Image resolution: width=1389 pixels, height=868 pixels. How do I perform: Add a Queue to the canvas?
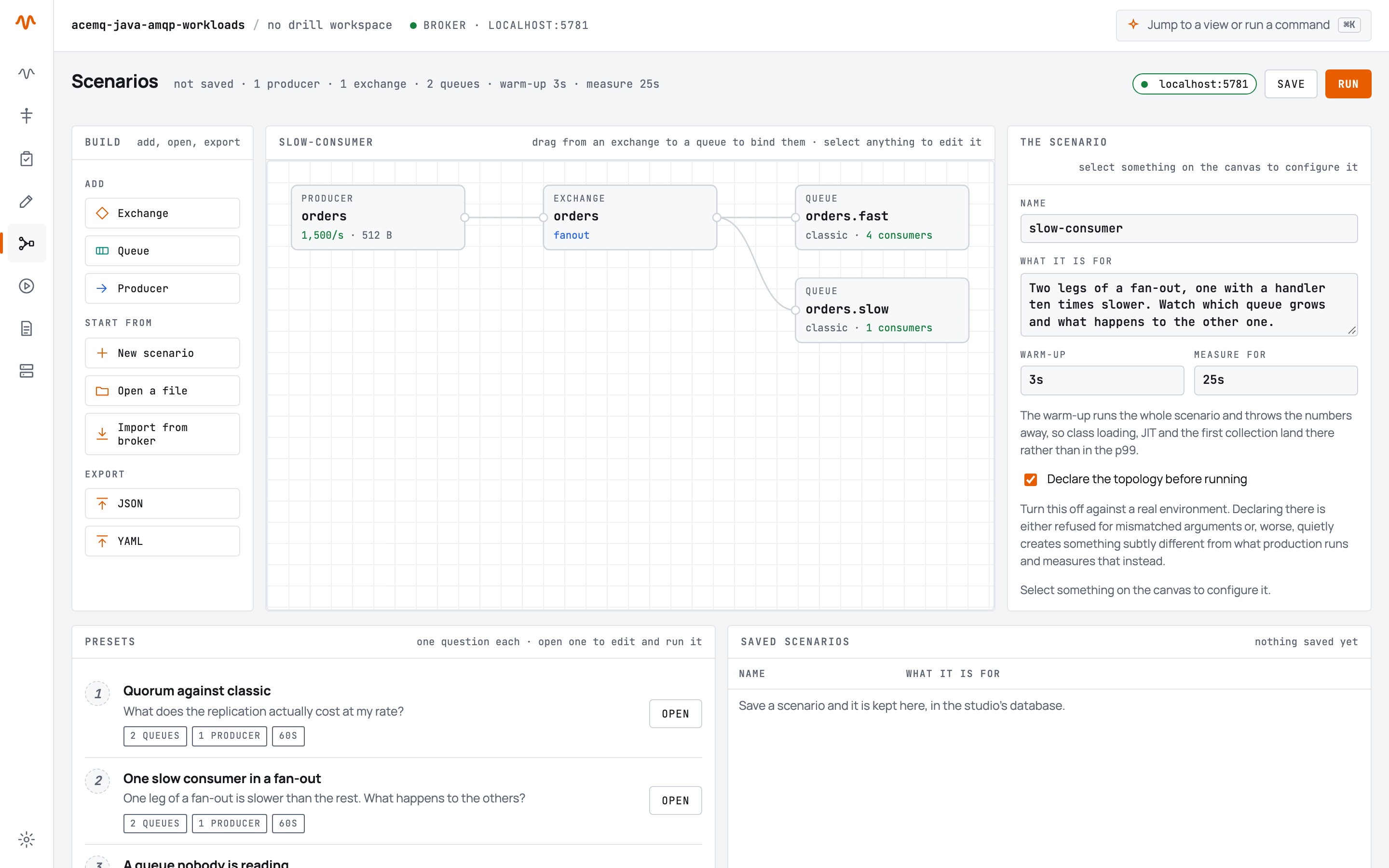point(163,251)
